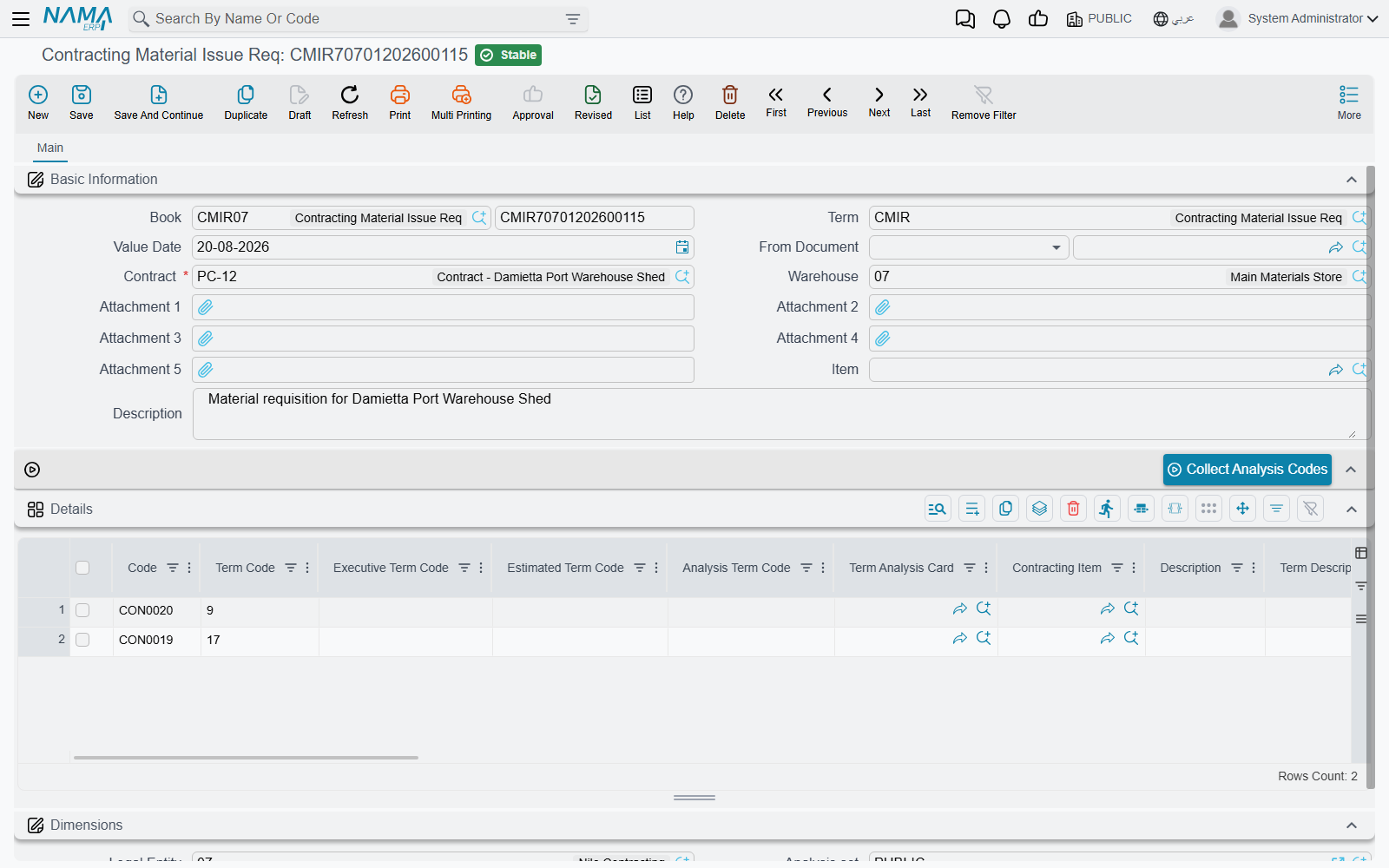The width and height of the screenshot is (1389, 868).
Task: Open the chat messages icon in header
Action: pyautogui.click(x=964, y=18)
